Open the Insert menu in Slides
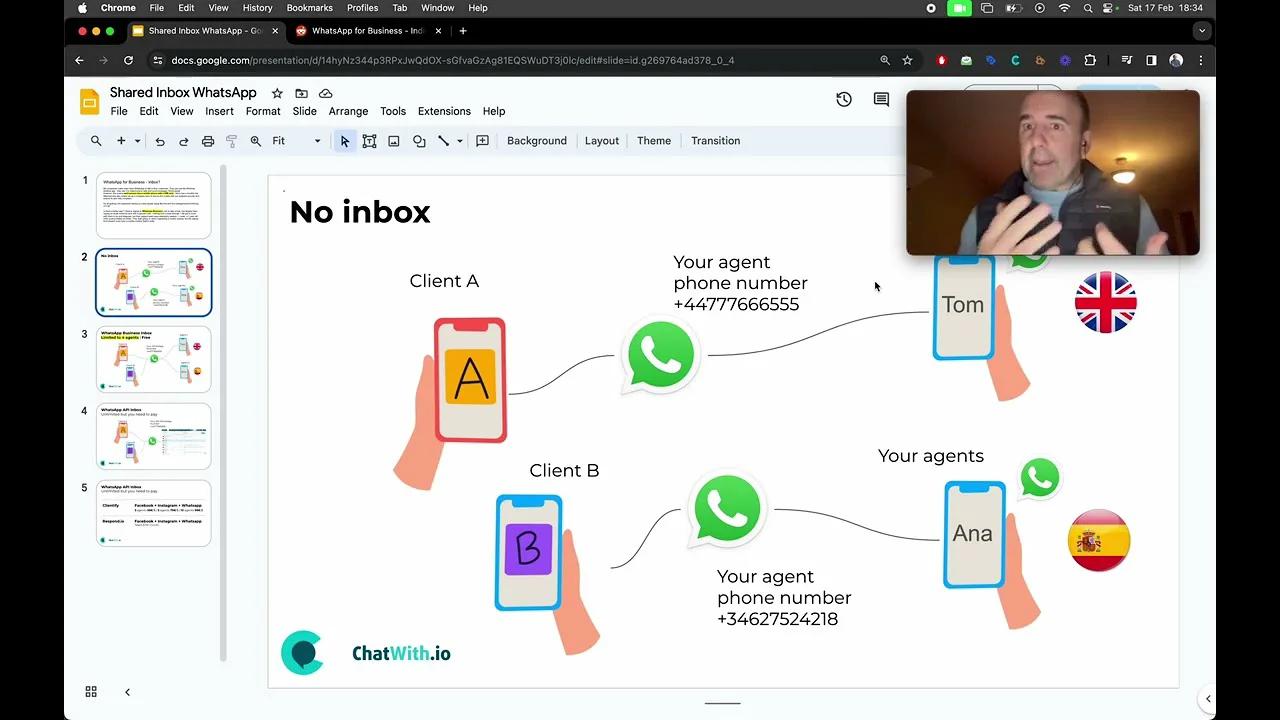 coord(219,111)
